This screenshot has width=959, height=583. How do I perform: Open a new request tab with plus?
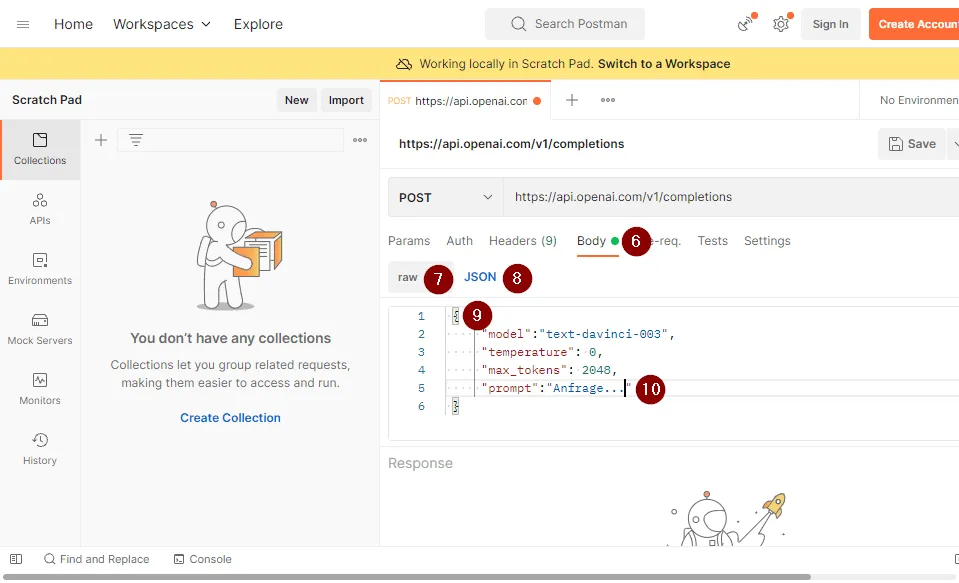click(572, 100)
